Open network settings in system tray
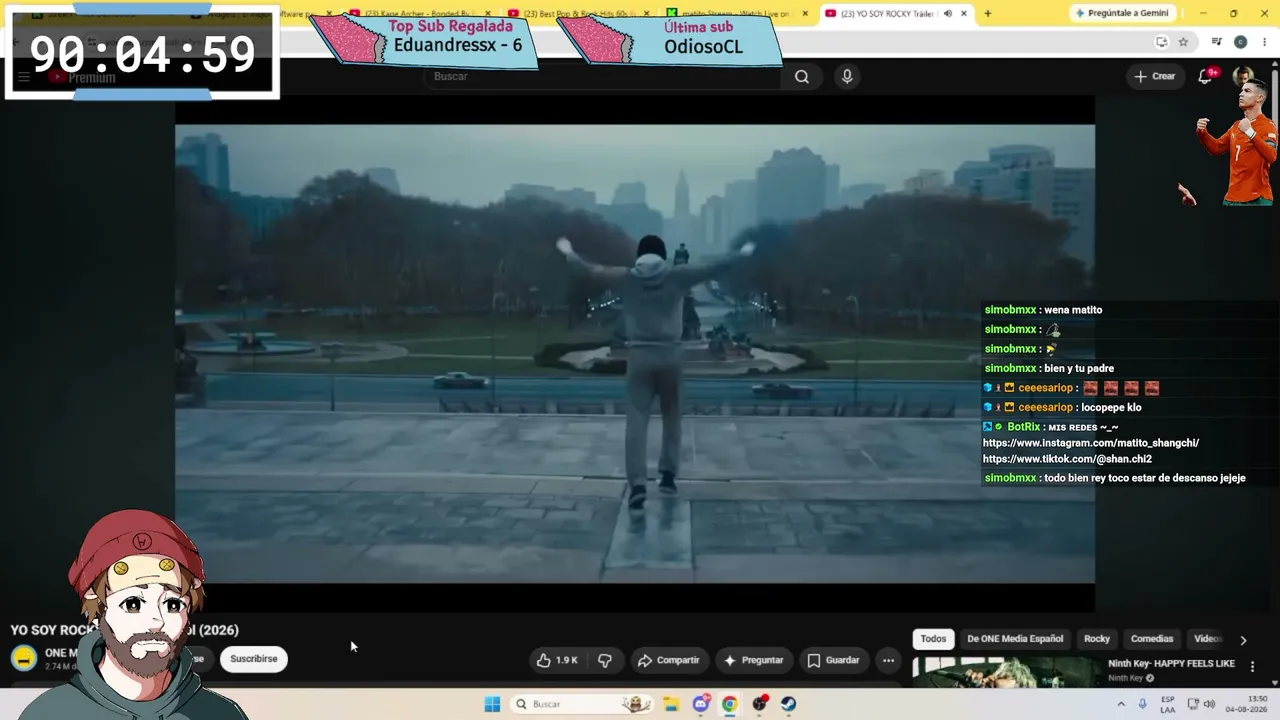1280x720 pixels. click(1192, 704)
